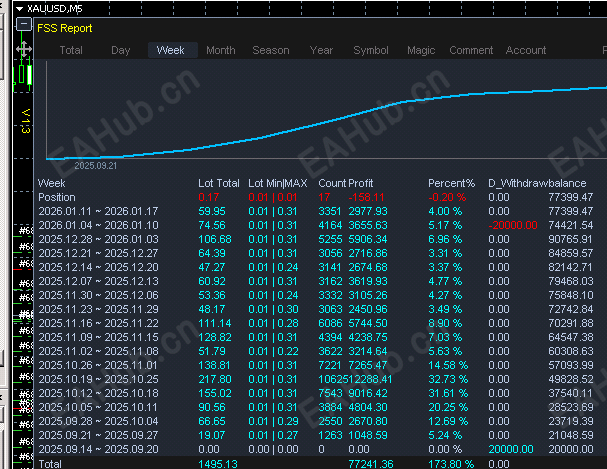Click the 1495.13 total lot value
Image resolution: width=607 pixels, height=469 pixels.
(218, 464)
